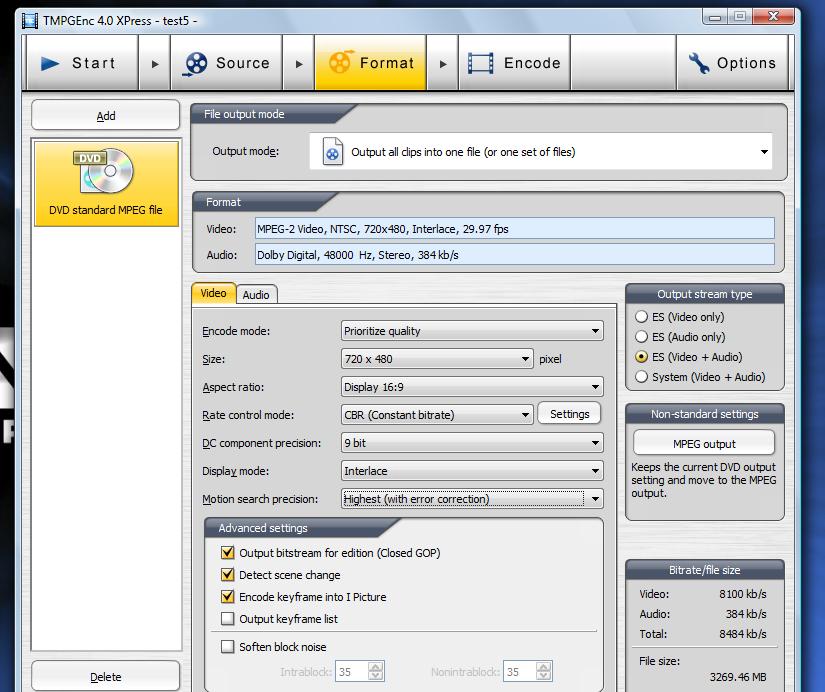Click the Video 8100 kb/s bitrate value
Screen dimensions: 825x692
pos(743,594)
